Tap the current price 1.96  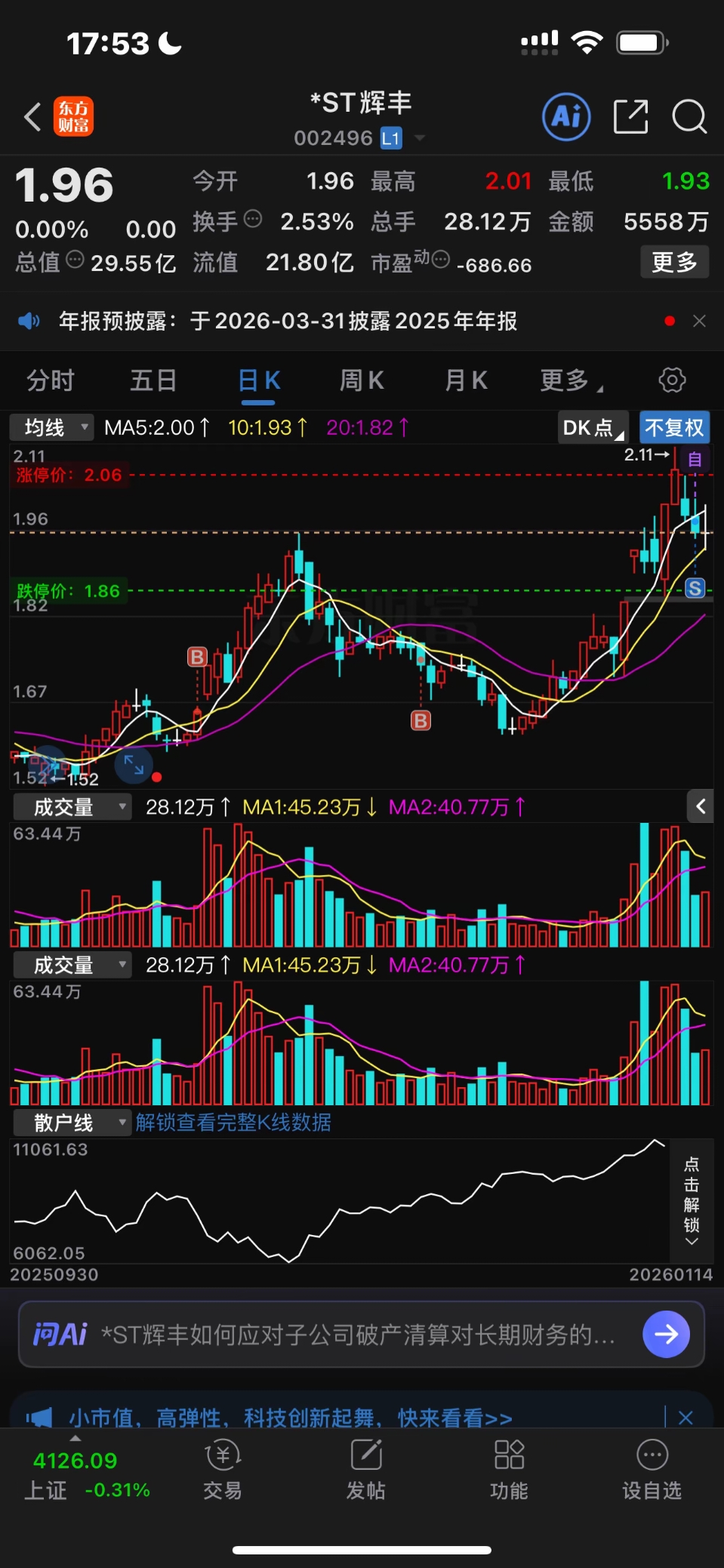click(x=64, y=185)
